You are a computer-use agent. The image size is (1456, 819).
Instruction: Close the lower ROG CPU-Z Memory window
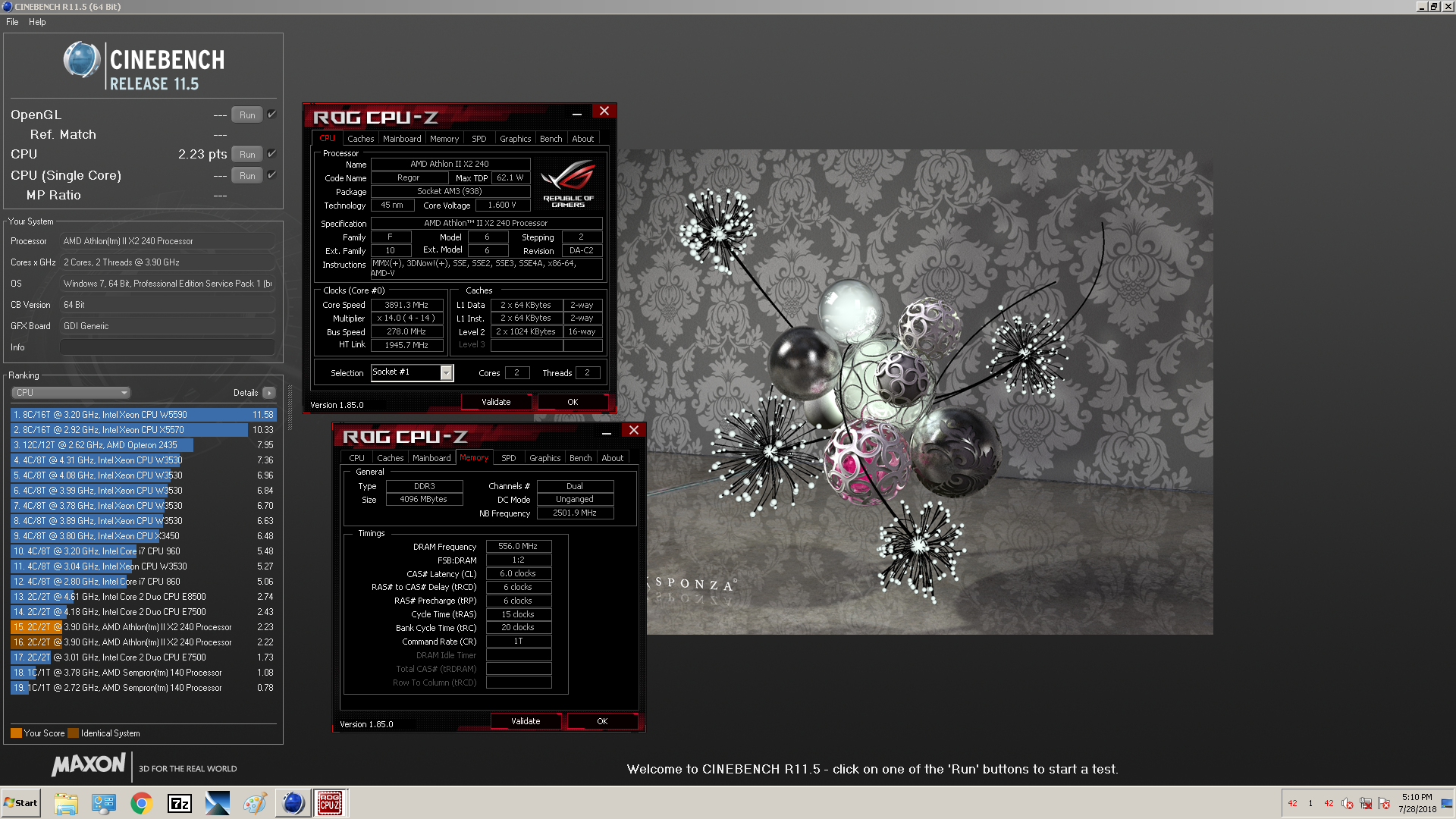(634, 431)
